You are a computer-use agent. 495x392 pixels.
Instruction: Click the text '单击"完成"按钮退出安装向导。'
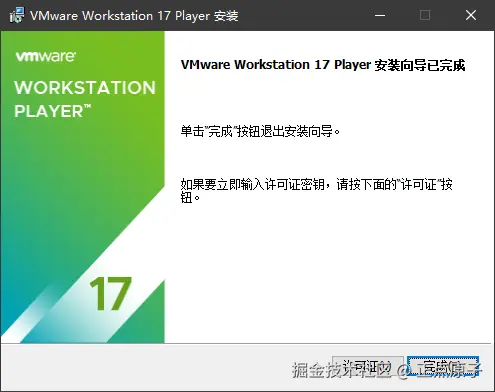[x=260, y=131]
